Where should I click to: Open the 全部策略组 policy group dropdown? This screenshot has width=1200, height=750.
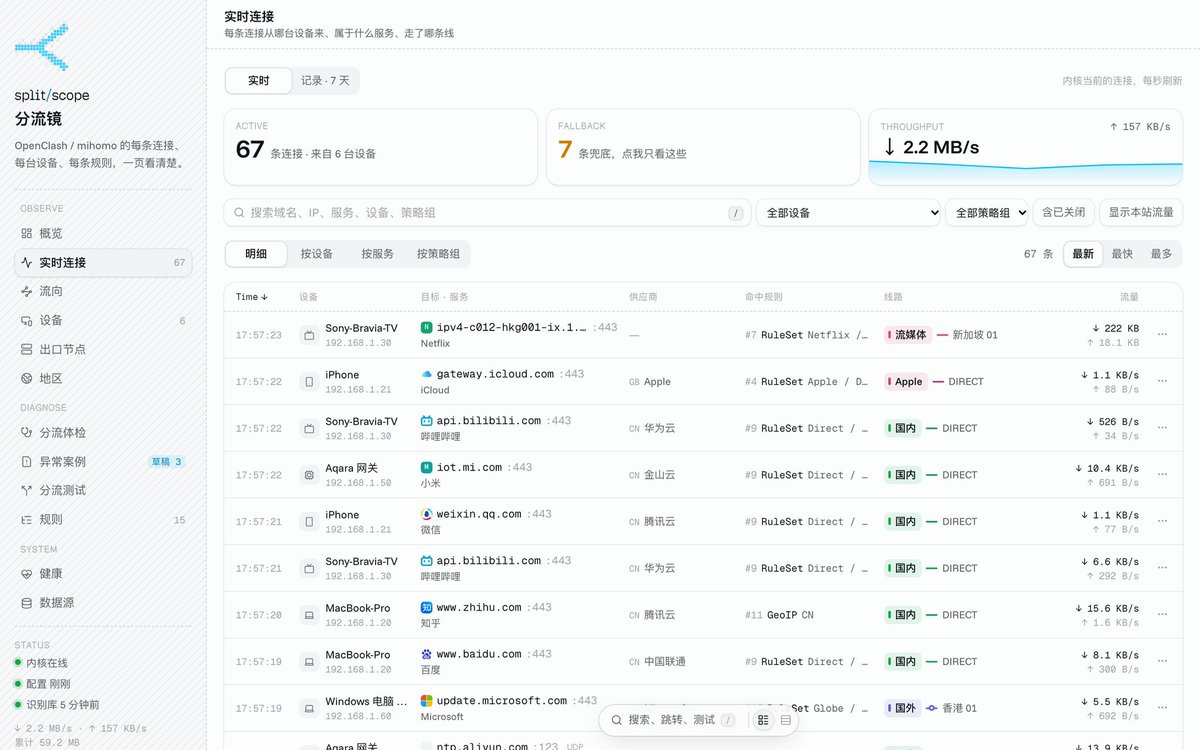986,213
